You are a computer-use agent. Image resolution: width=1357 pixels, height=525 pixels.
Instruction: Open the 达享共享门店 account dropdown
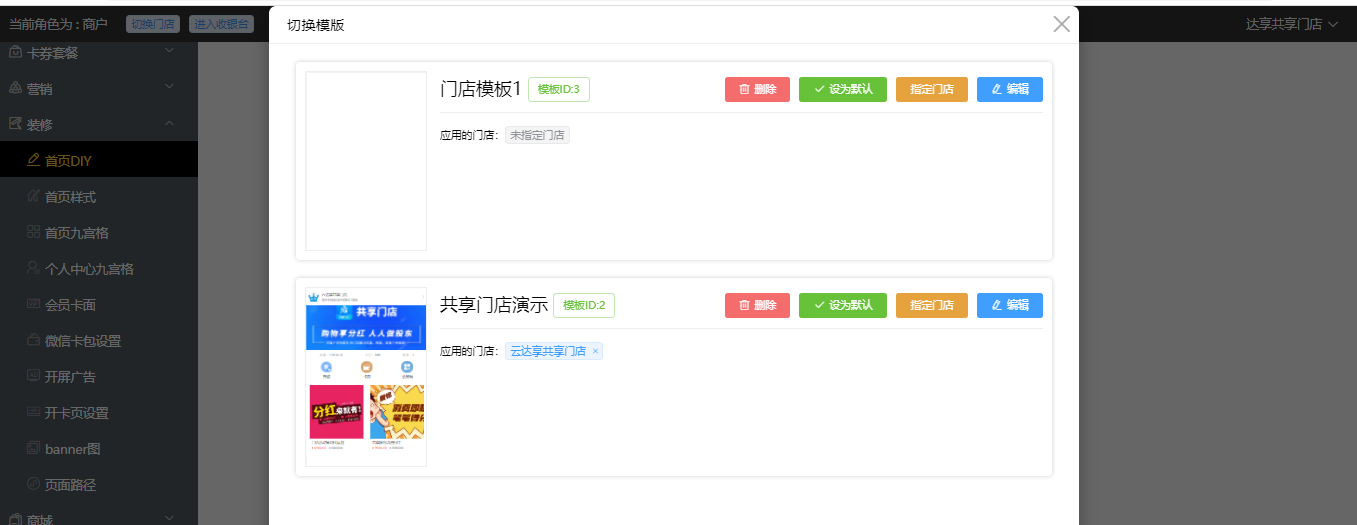(1291, 24)
